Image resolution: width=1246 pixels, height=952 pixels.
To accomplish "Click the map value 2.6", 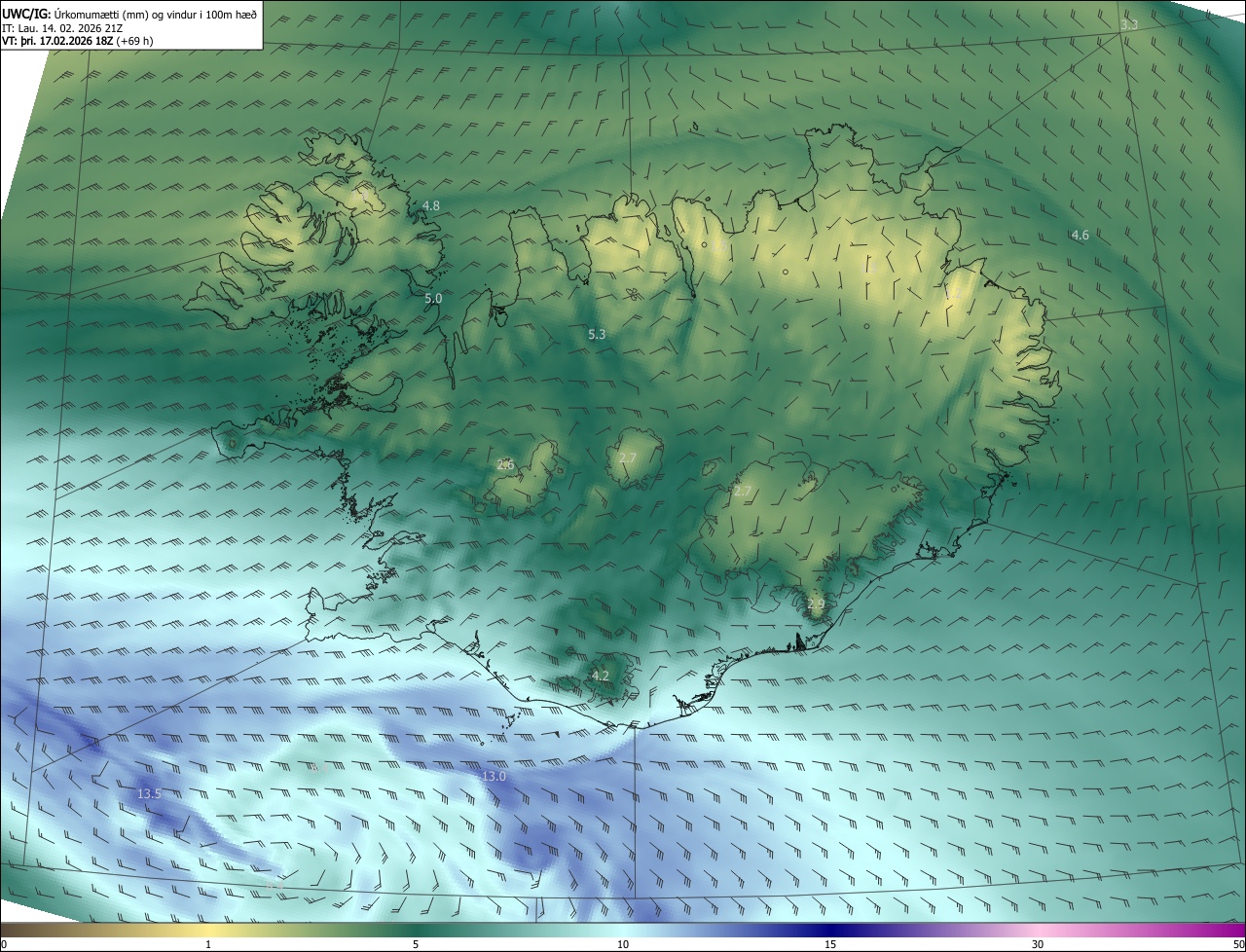I will pos(505,464).
